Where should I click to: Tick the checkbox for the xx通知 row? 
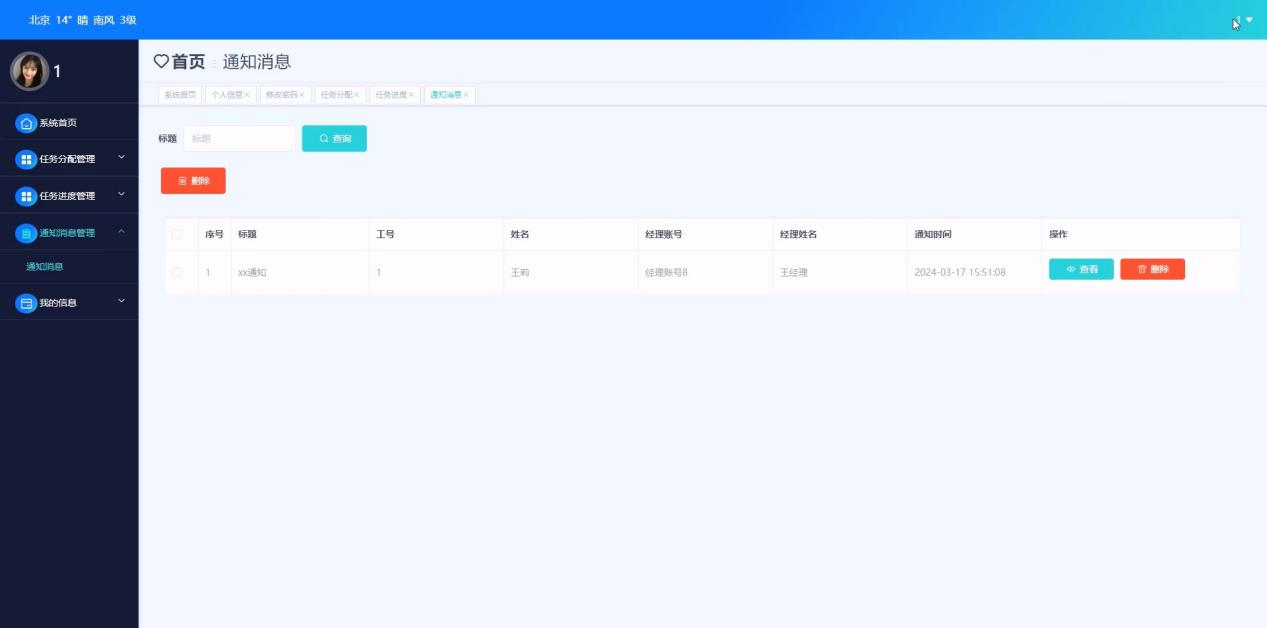click(177, 272)
